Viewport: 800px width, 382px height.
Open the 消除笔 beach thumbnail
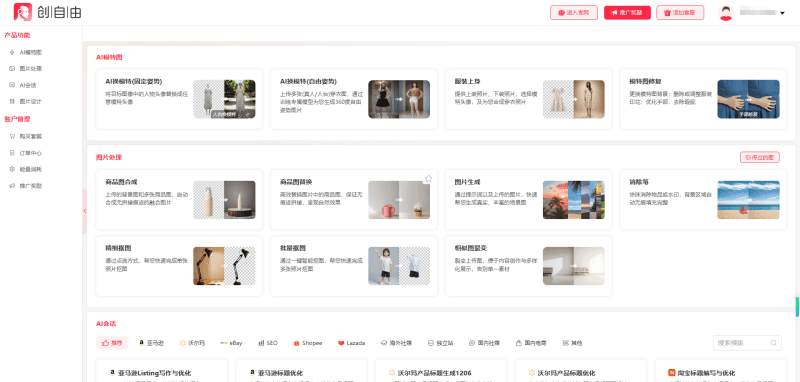click(748, 200)
